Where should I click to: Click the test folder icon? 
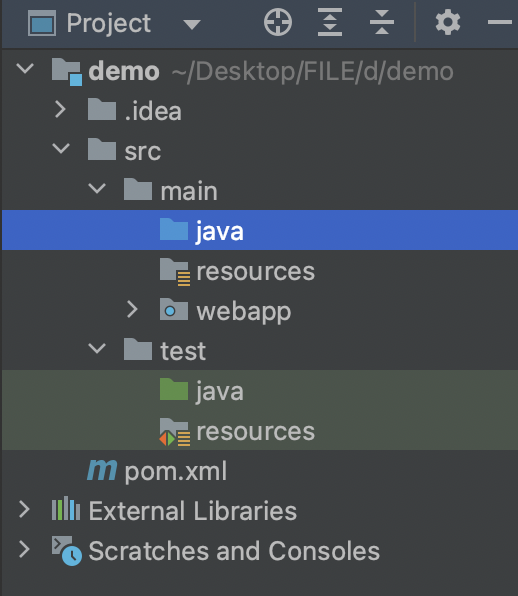pyautogui.click(x=138, y=349)
